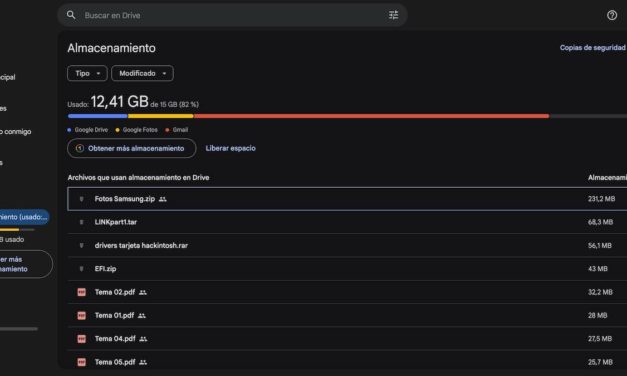Click the Tema 02.pdf PDF icon
Viewport: 627px width, 376px height.
click(82, 292)
